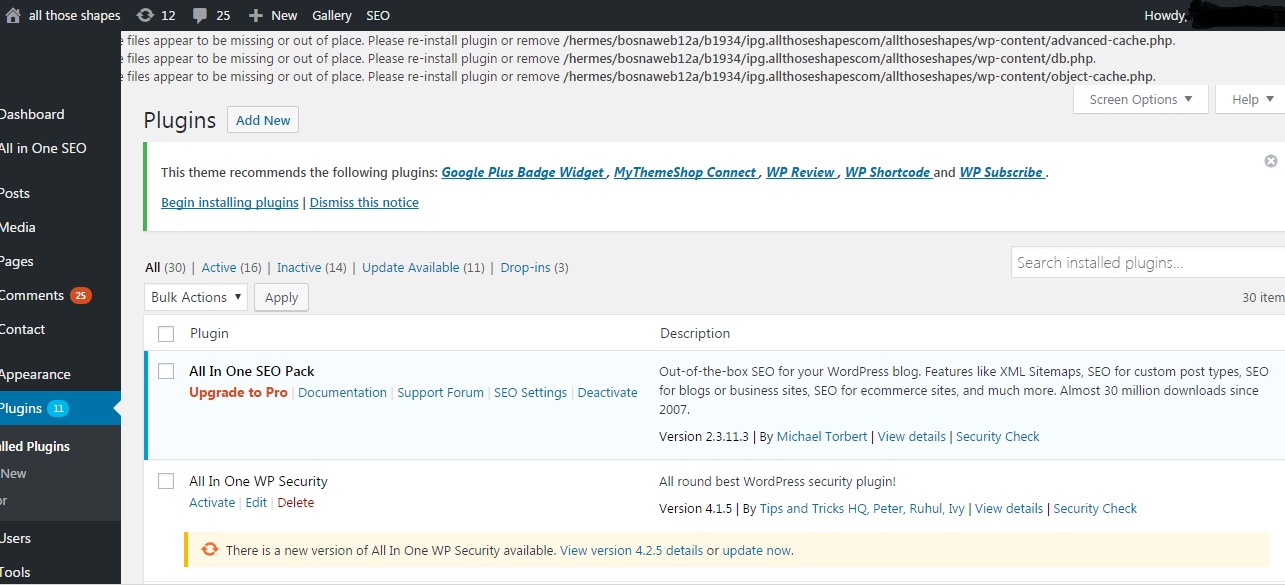
Task: View details for All In One WP Security
Action: click(x=1009, y=508)
